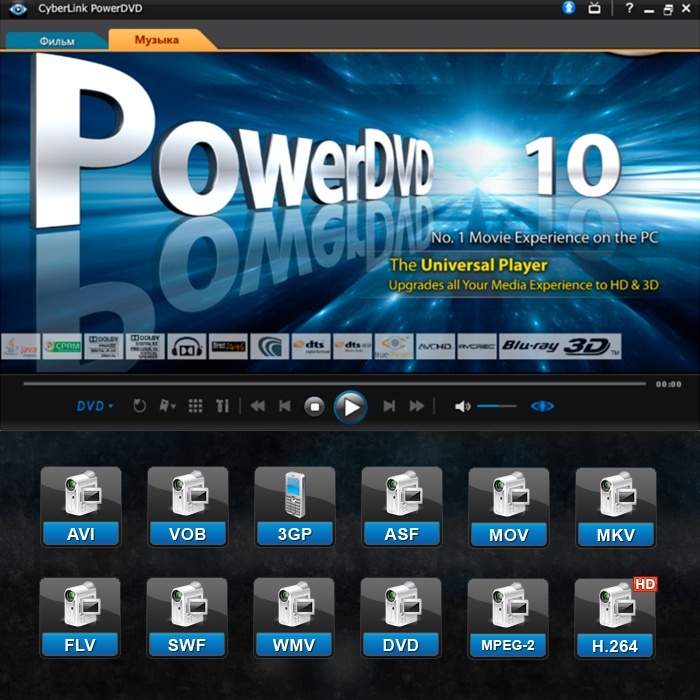Image resolution: width=700 pixels, height=700 pixels.
Task: Click the playback seek bar
Action: coord(334,383)
